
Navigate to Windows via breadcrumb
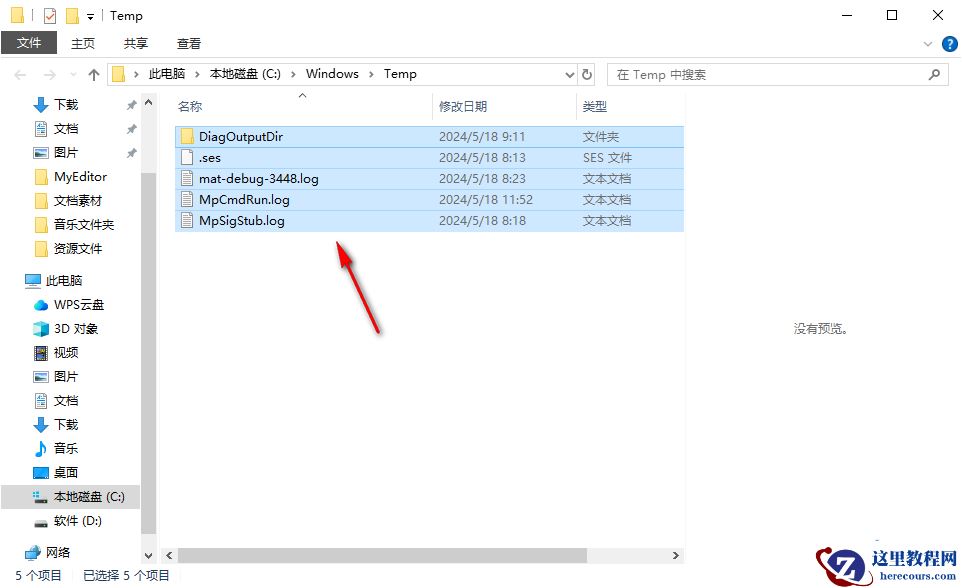pyautogui.click(x=332, y=73)
